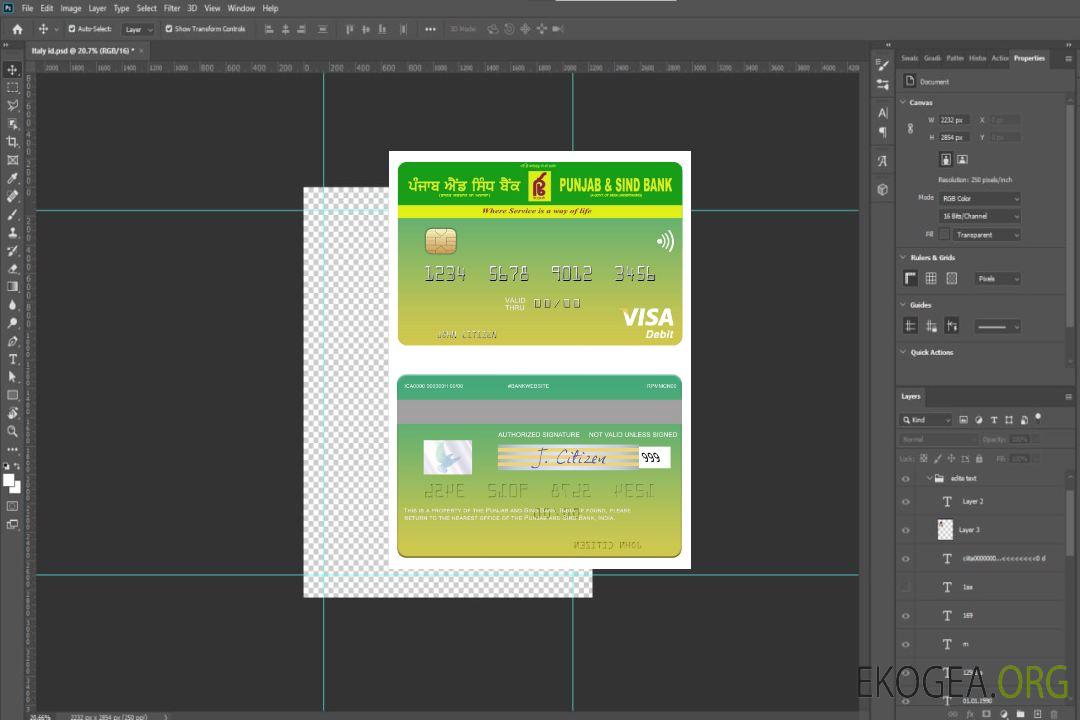Open the Paragraph panel icon
The image size is (1080, 720).
coord(883,132)
